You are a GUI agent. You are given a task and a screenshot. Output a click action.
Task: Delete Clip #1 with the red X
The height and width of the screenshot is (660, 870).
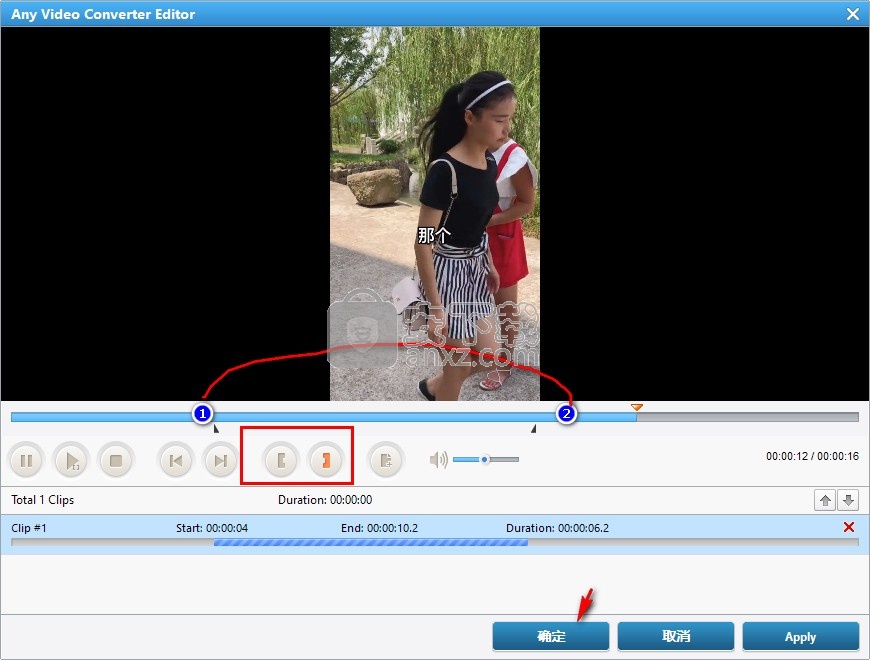coord(848,527)
